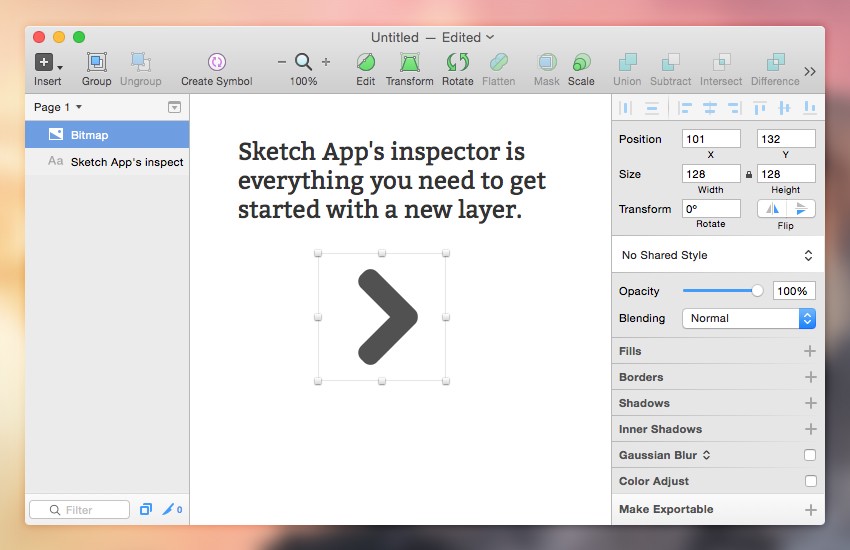Open the Blending mode dropdown
This screenshot has height=550, width=850.
[748, 318]
